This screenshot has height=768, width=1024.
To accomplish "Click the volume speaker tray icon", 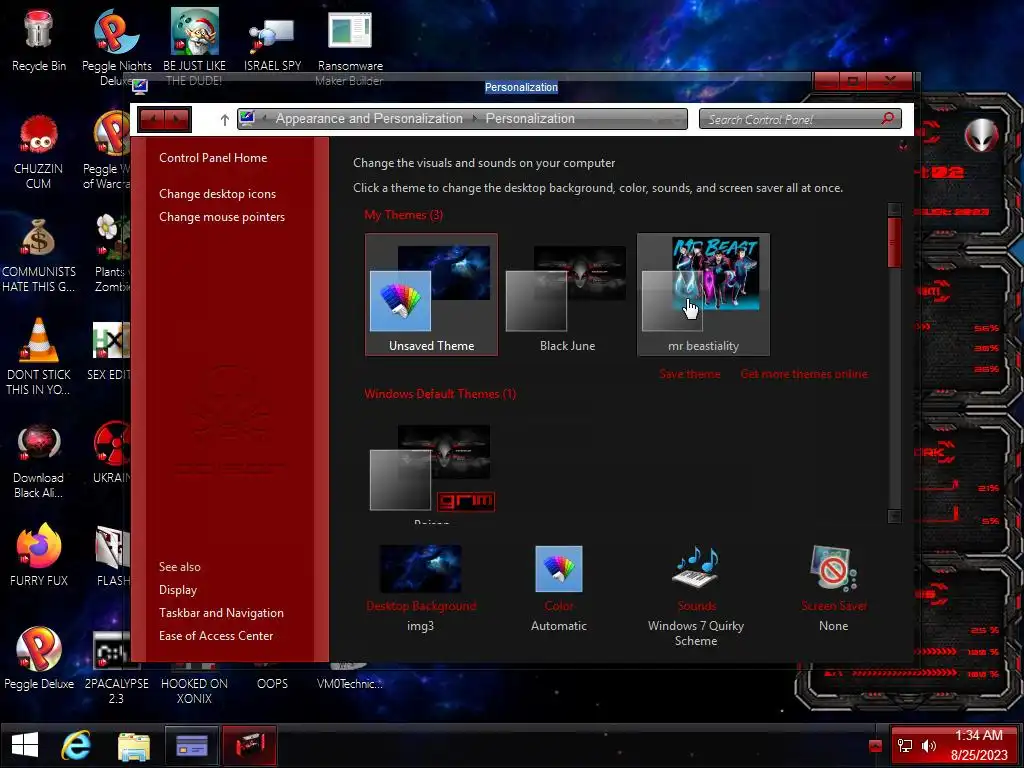I will click(x=929, y=745).
